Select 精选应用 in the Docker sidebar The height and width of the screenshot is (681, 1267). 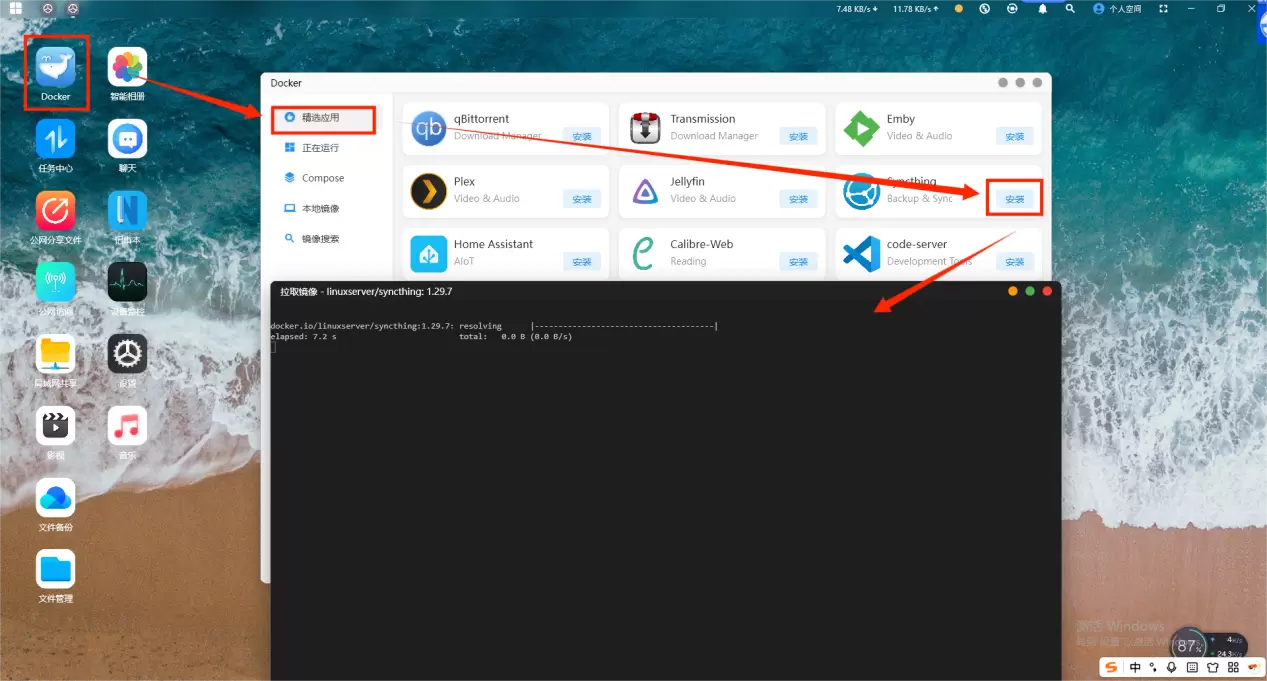(320, 118)
